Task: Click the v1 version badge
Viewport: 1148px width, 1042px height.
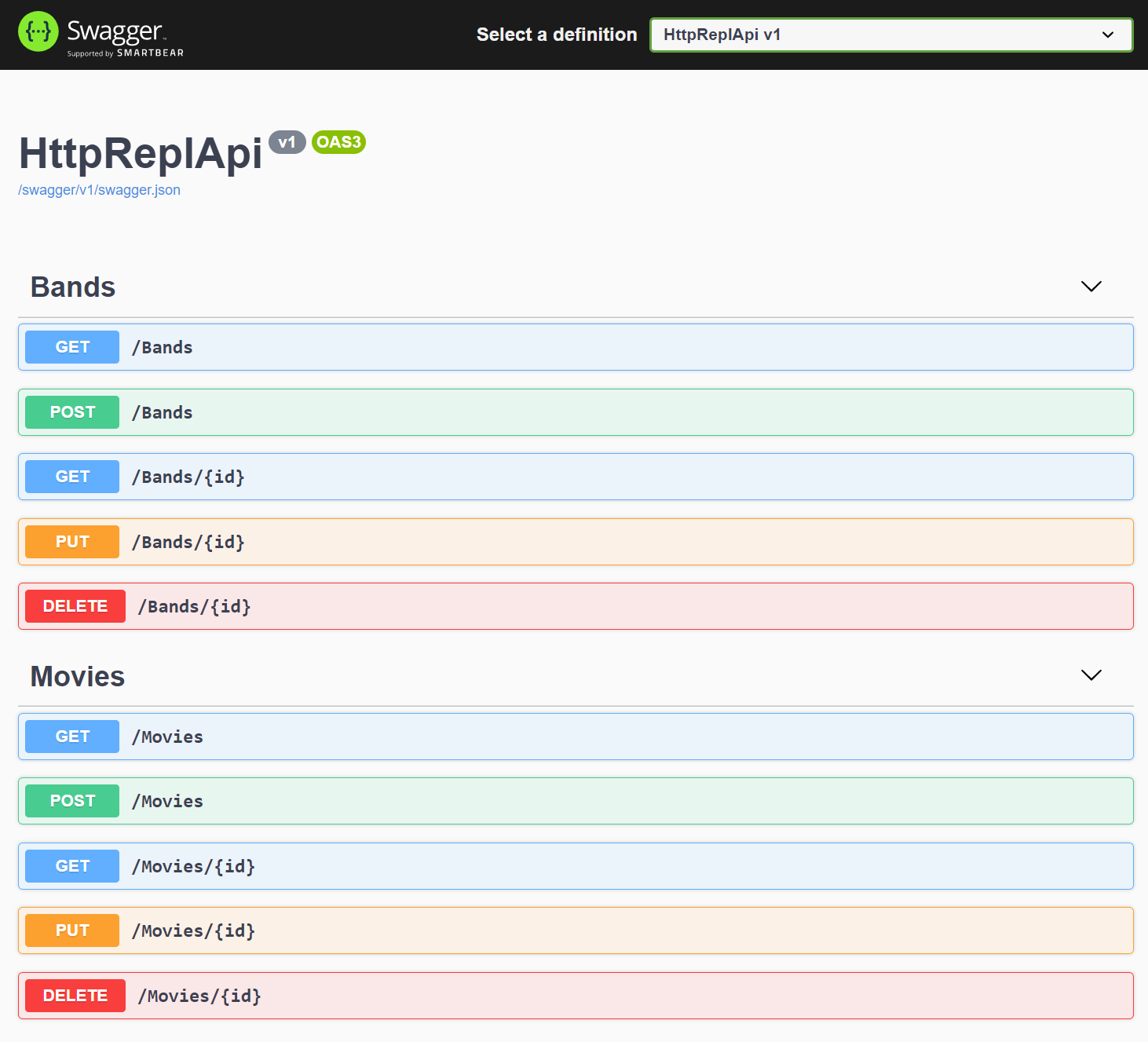Action: click(287, 142)
